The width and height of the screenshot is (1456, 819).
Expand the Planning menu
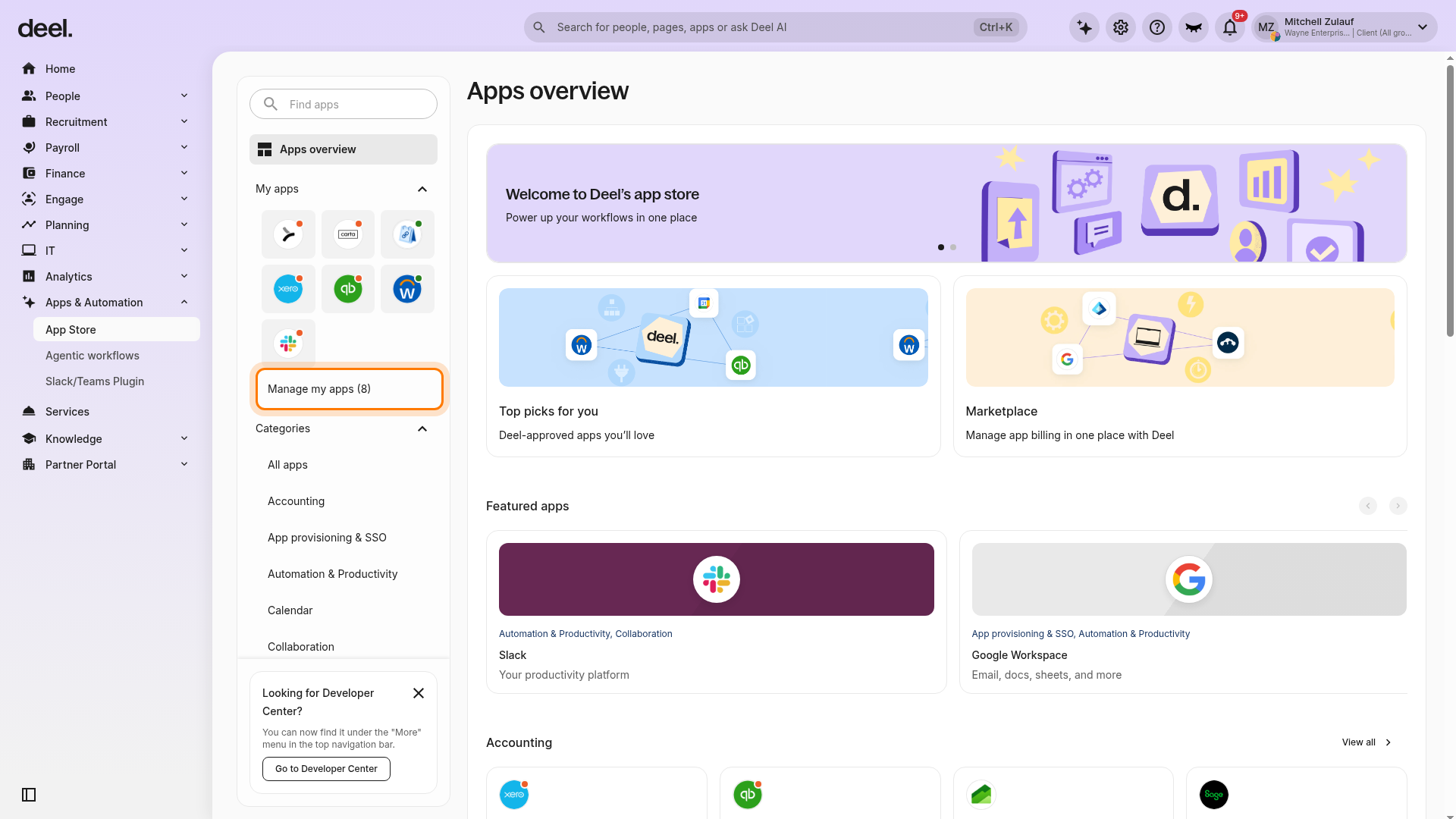pos(184,224)
